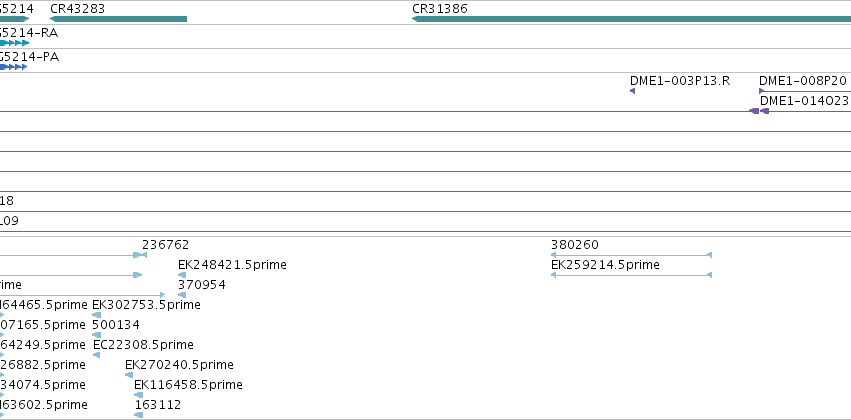Select the EK259214.5prime feature line
This screenshot has width=851, height=420.
[x=631, y=275]
